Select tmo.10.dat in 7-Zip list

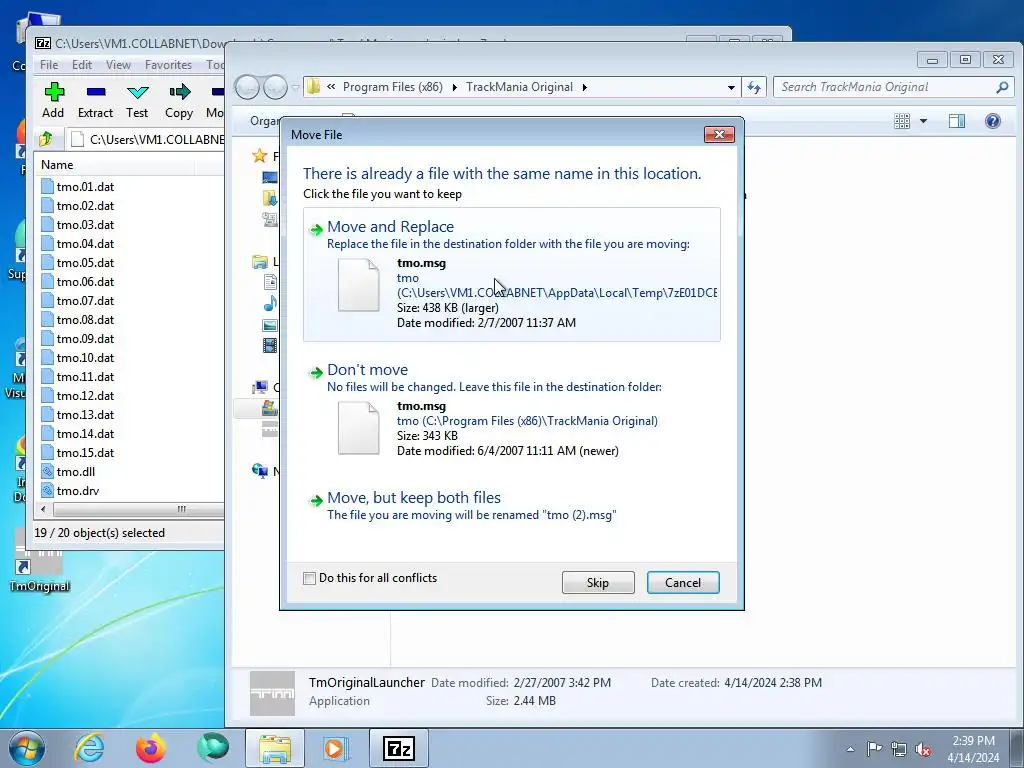[x=77, y=358]
